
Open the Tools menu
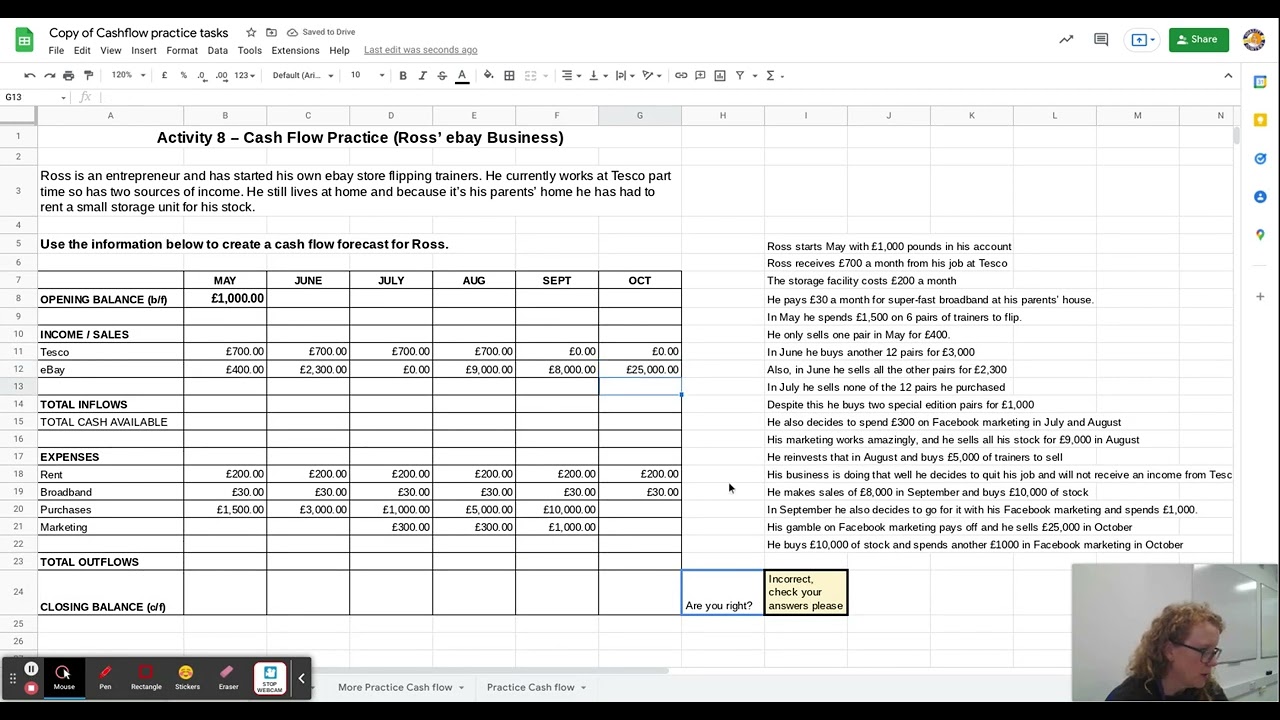(250, 50)
